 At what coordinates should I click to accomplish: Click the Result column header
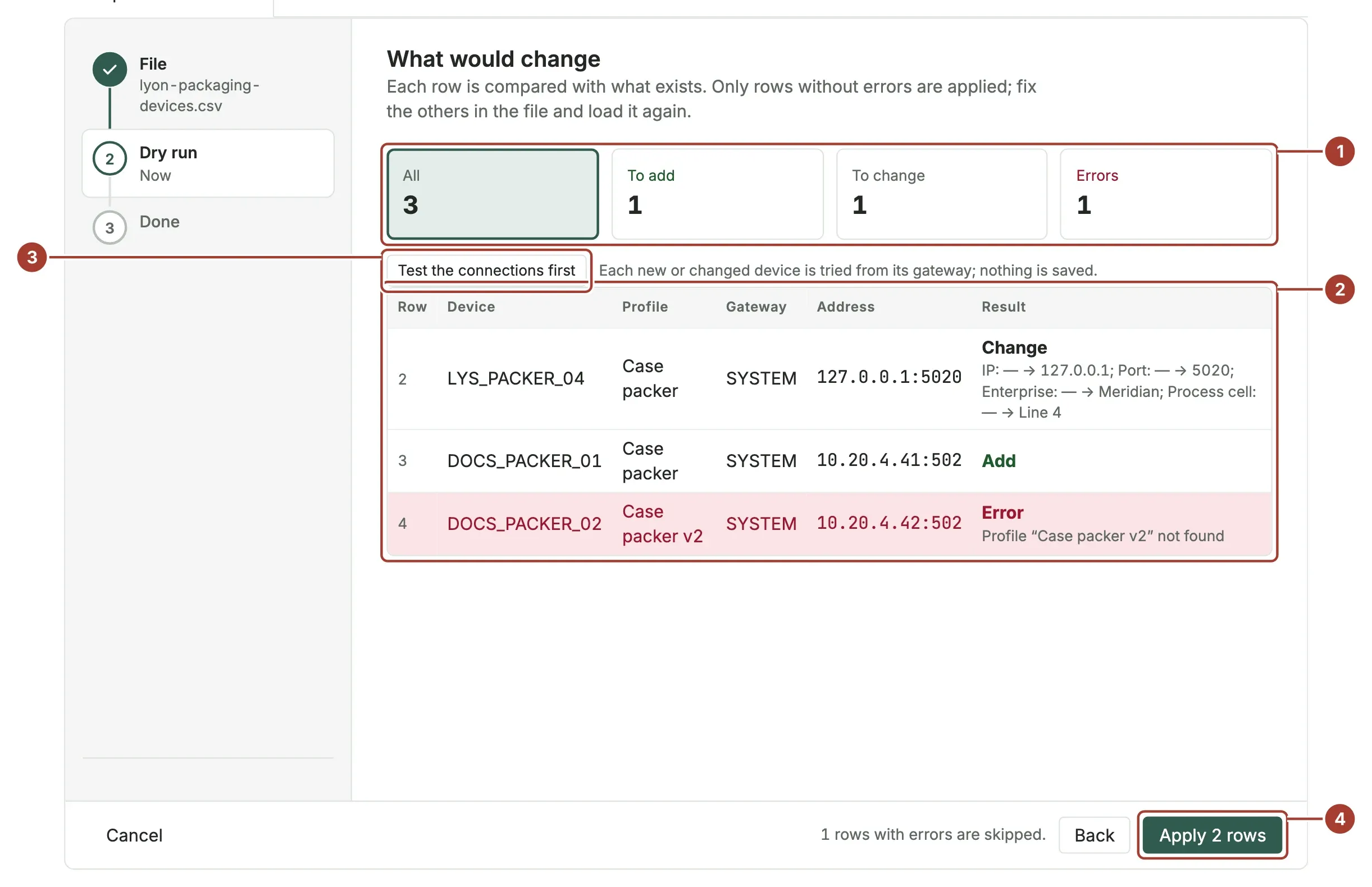point(1002,307)
